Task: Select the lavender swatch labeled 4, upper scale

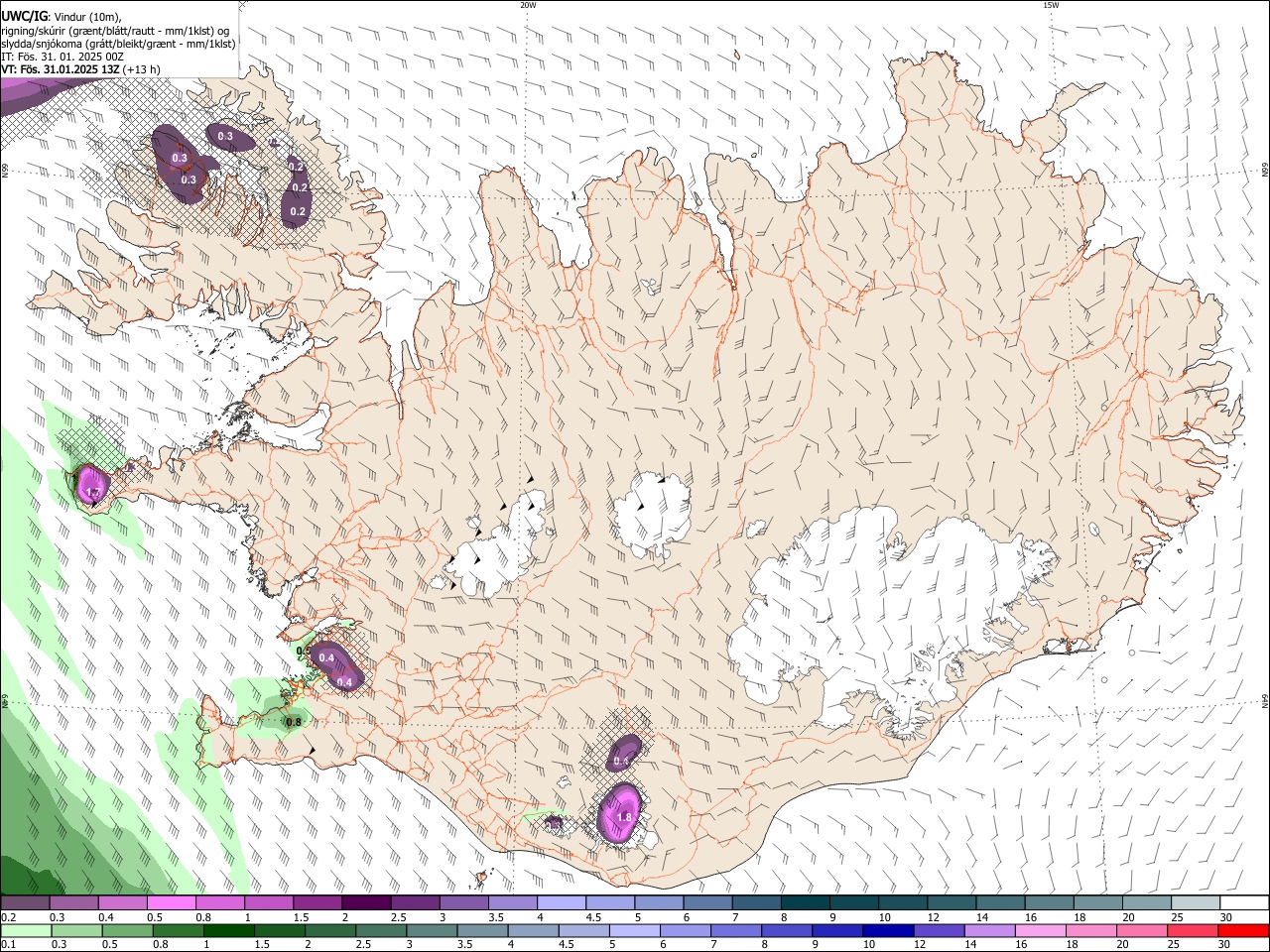Action: 562,903
